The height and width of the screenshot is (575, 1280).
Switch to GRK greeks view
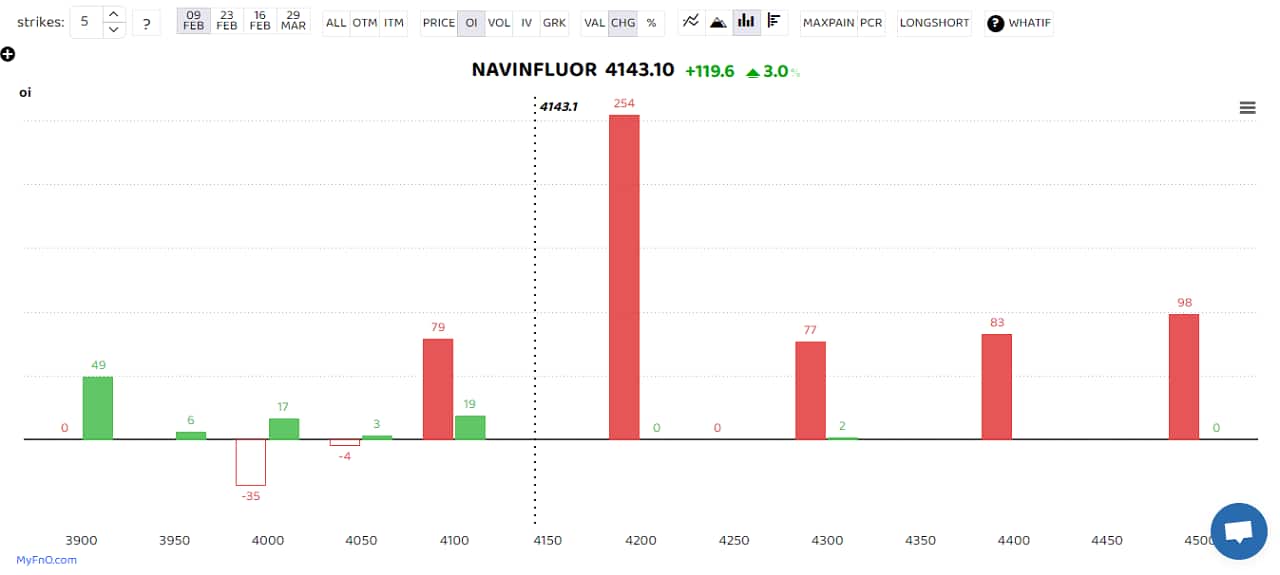coord(553,22)
